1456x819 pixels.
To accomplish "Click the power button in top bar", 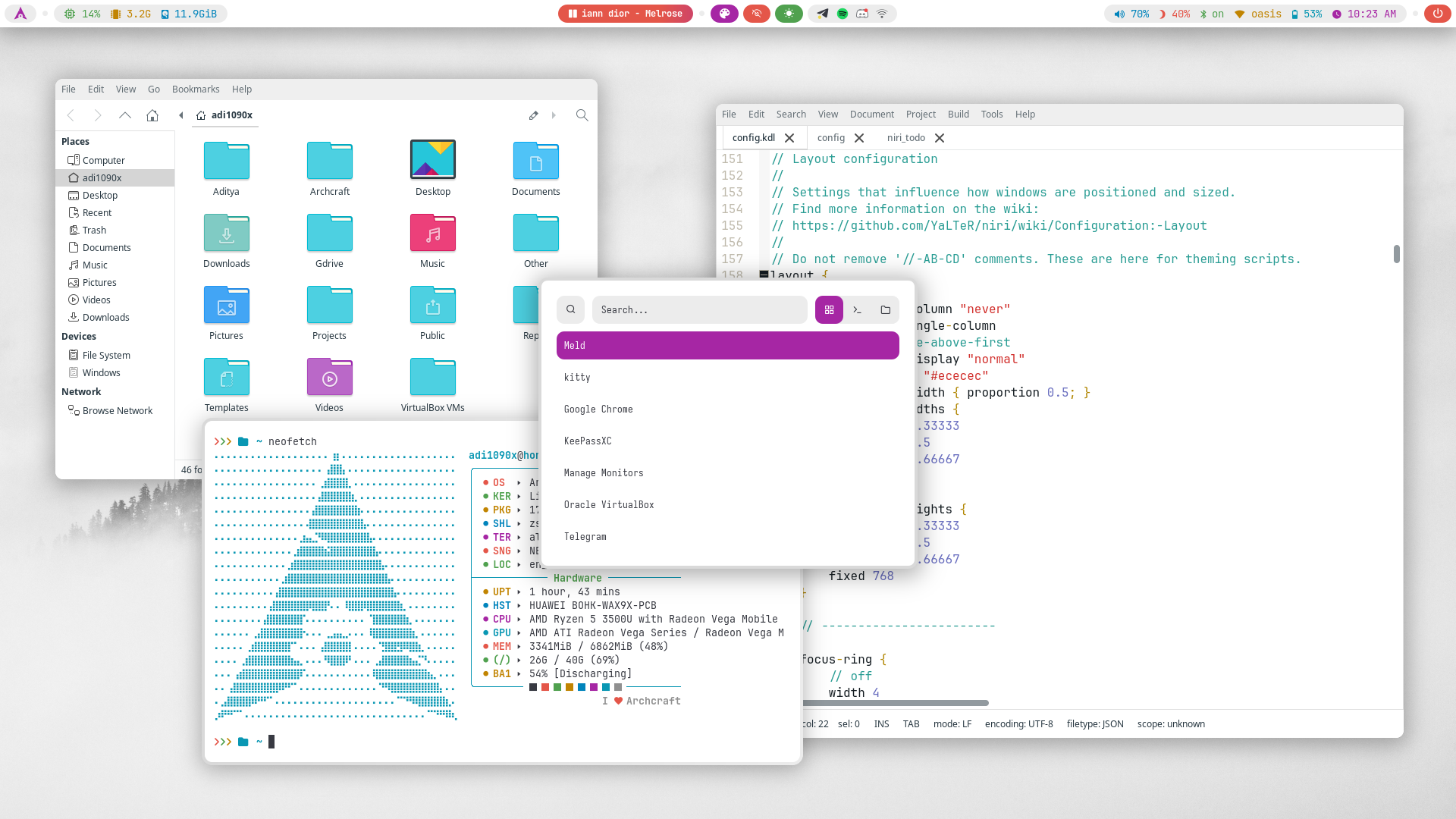I will 1437,14.
